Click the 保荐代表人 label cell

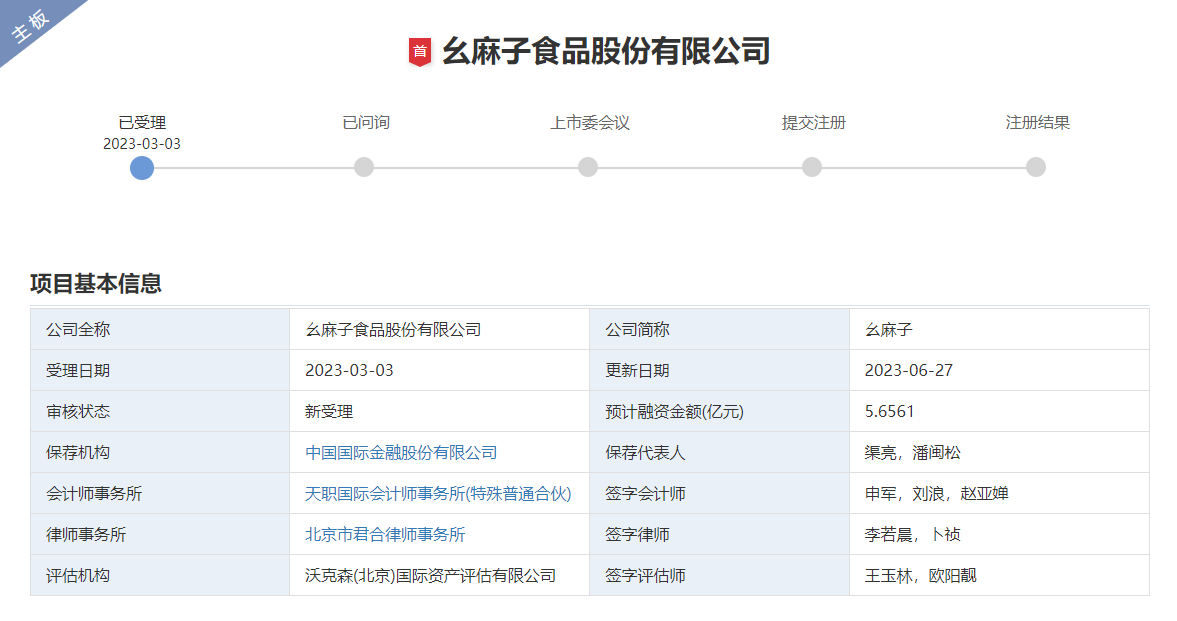coord(719,453)
